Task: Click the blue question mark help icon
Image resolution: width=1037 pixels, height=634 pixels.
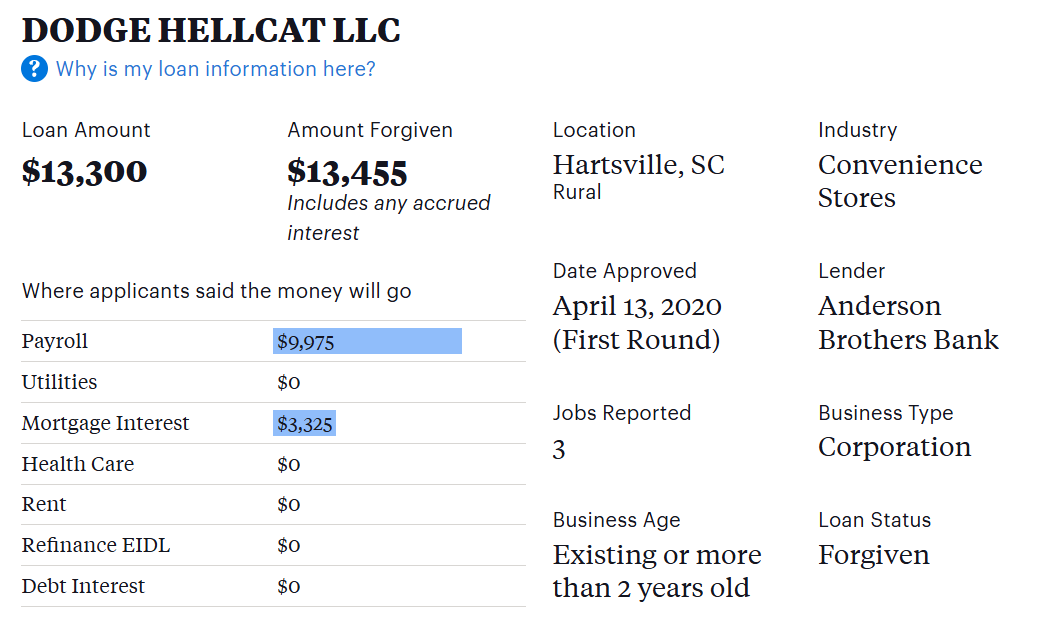Action: click(x=34, y=69)
